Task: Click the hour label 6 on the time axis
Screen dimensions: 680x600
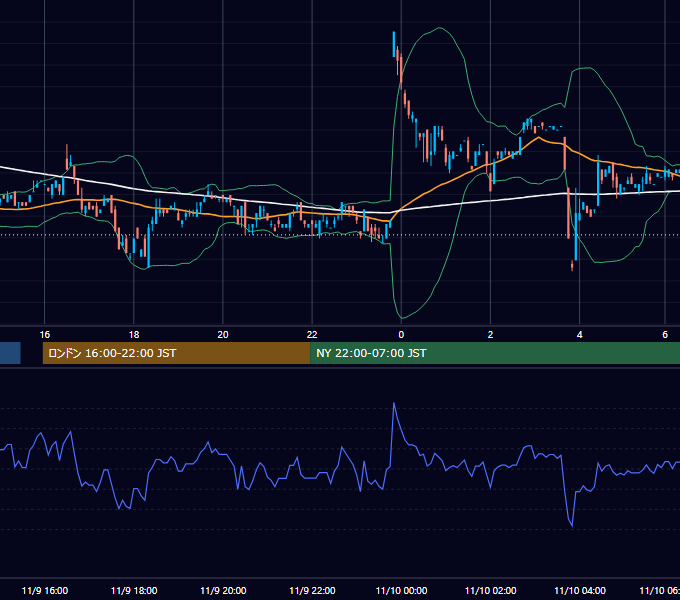Action: (665, 335)
